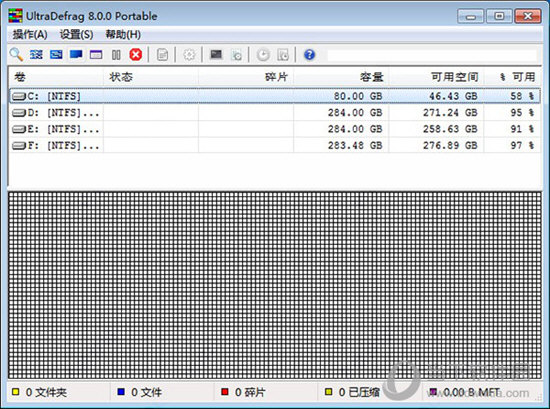Click the Analyze magnifier icon
The height and width of the screenshot is (409, 550).
pos(16,55)
